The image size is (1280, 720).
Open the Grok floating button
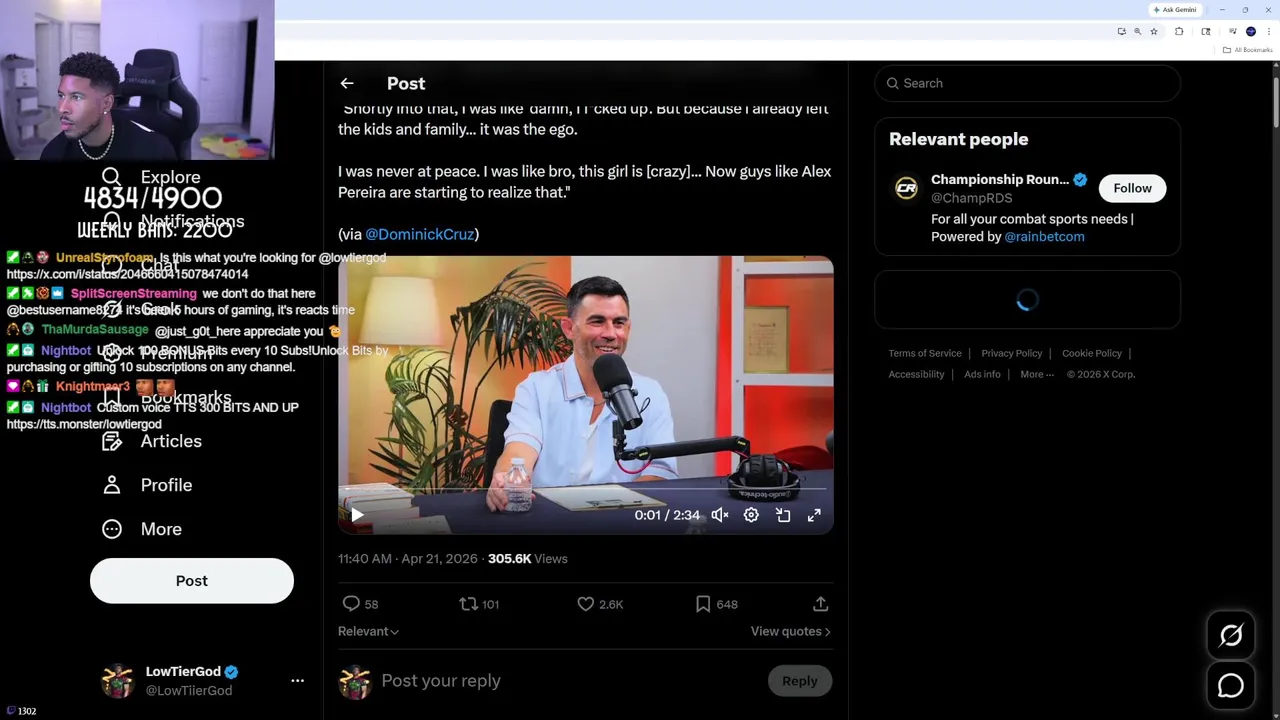[x=1231, y=636]
